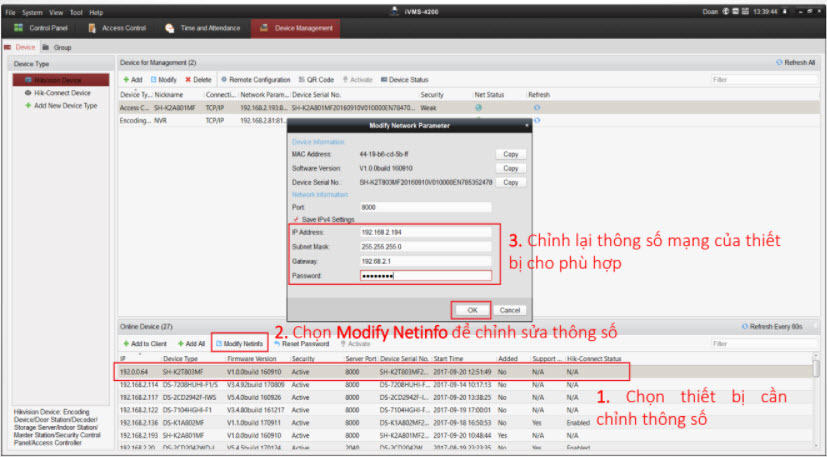The height and width of the screenshot is (457, 827).
Task: Open Device Status from the toolbar
Action: (403, 79)
